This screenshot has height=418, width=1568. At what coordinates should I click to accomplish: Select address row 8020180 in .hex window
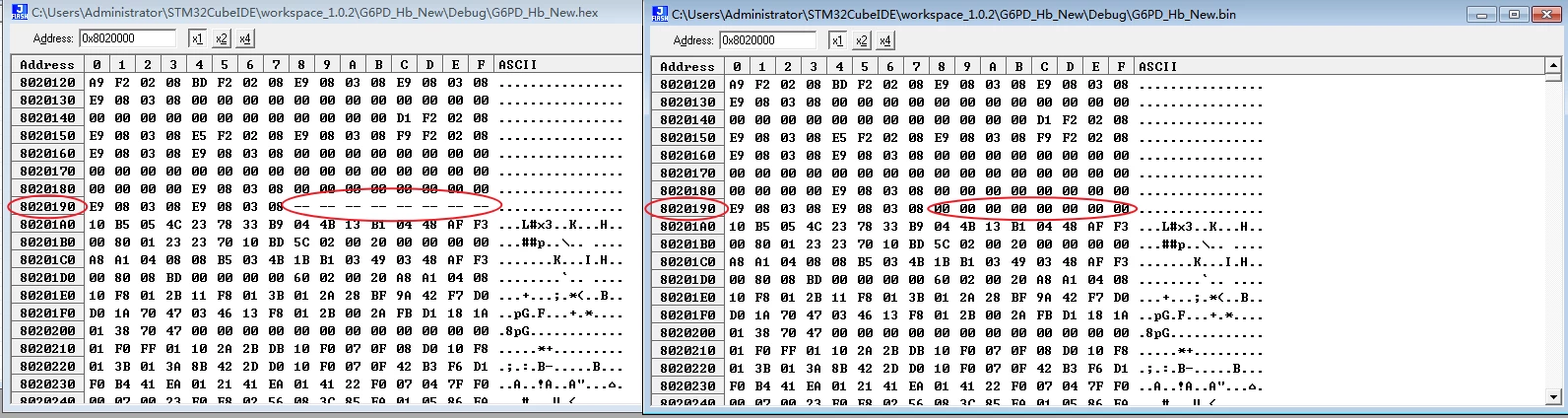coord(47,188)
